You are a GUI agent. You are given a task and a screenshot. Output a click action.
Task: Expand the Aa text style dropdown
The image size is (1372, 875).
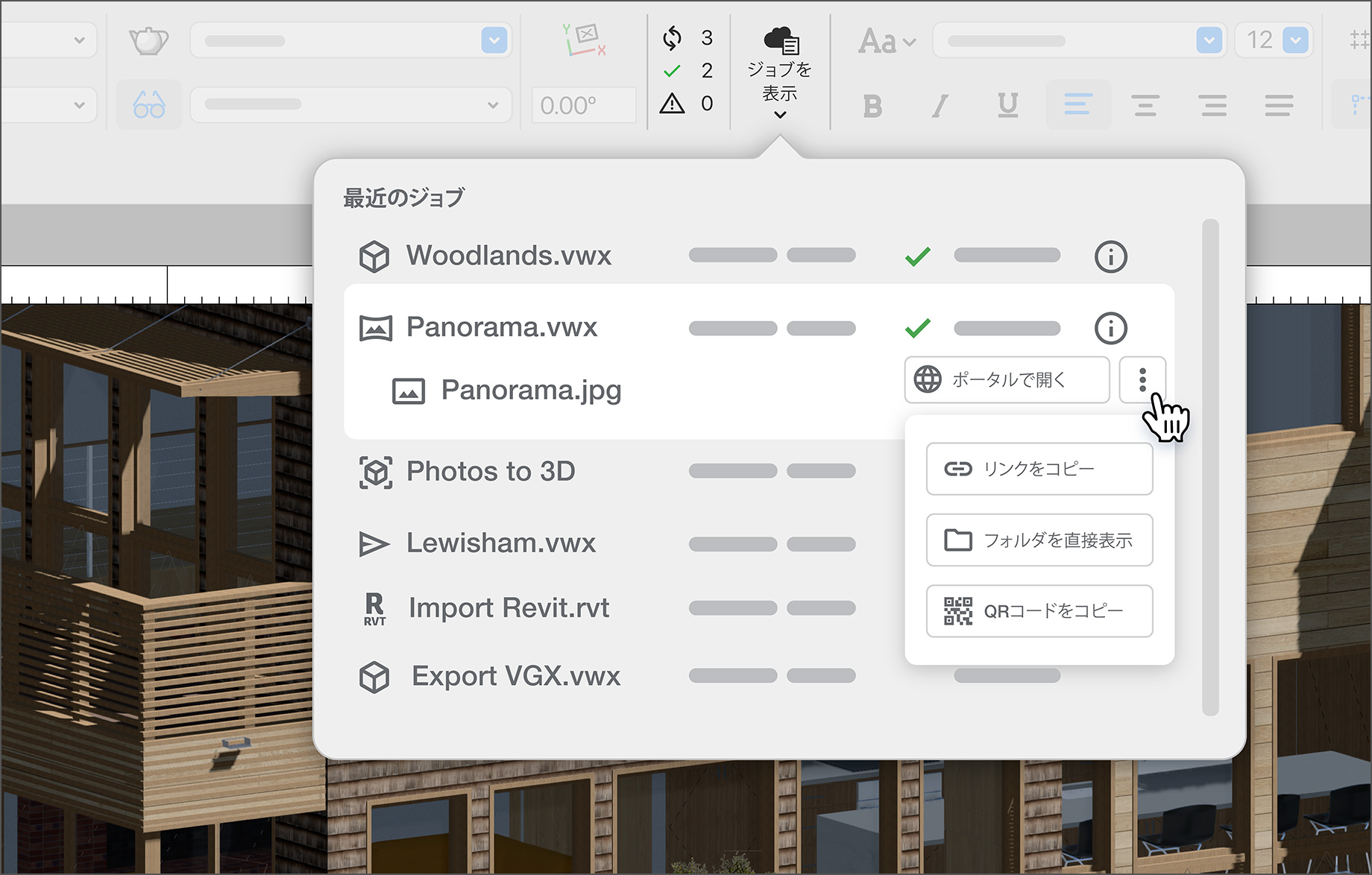[x=887, y=42]
